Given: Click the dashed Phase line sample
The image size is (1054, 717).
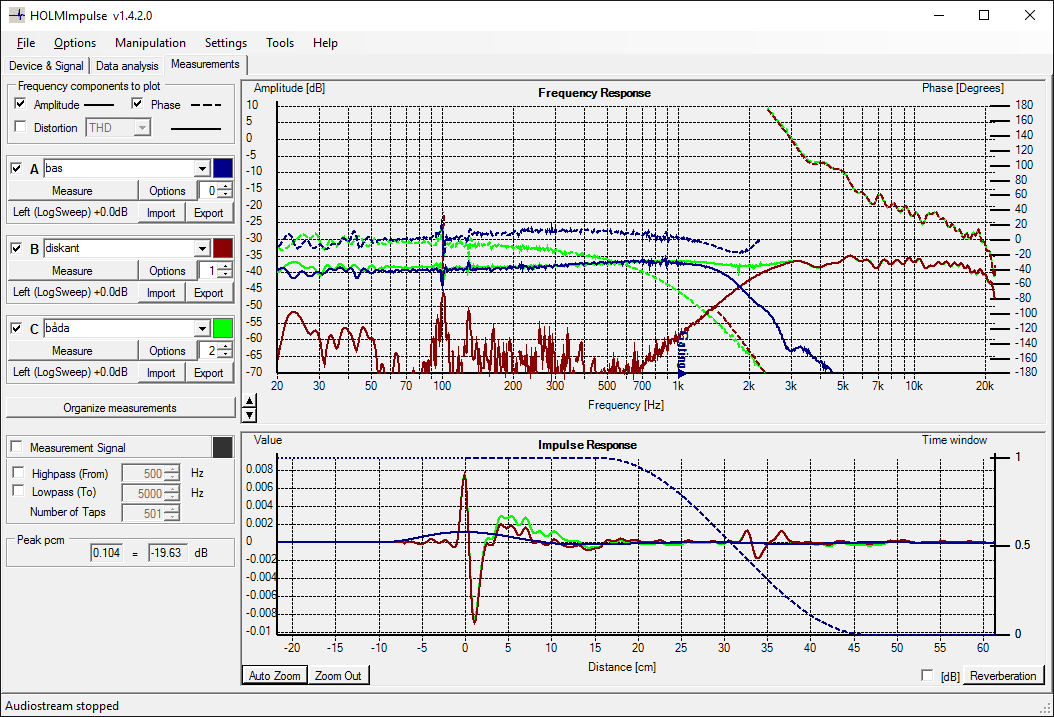Looking at the screenshot, I should (206, 105).
